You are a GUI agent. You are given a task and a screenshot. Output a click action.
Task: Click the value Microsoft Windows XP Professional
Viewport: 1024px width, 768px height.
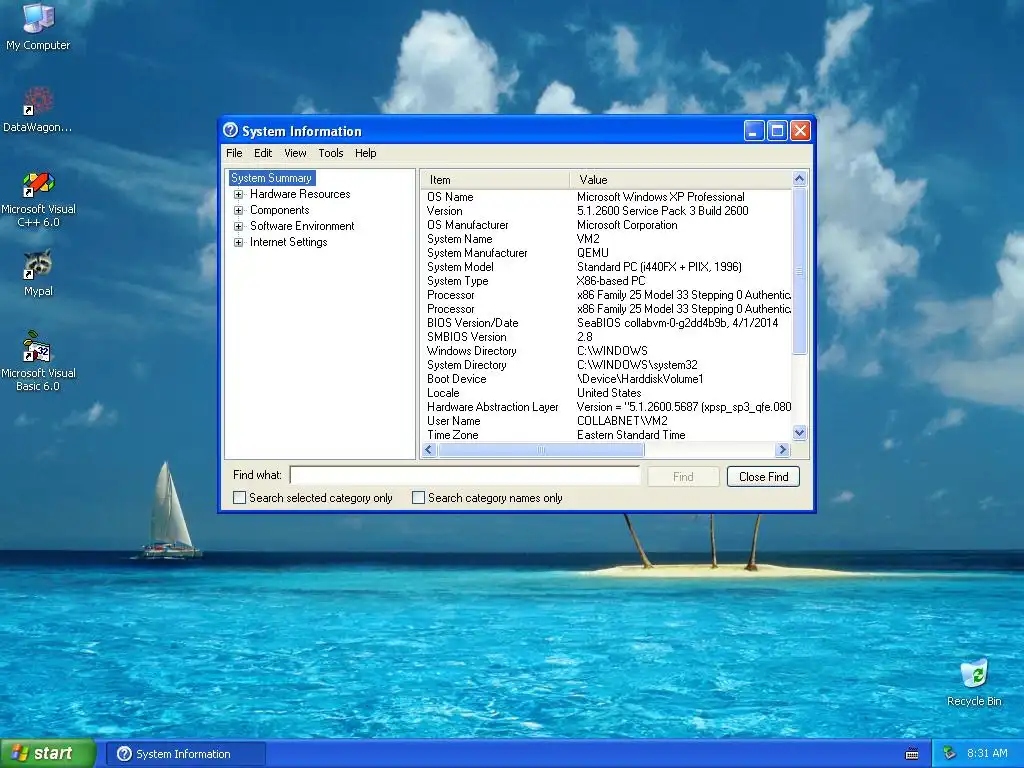[660, 197]
